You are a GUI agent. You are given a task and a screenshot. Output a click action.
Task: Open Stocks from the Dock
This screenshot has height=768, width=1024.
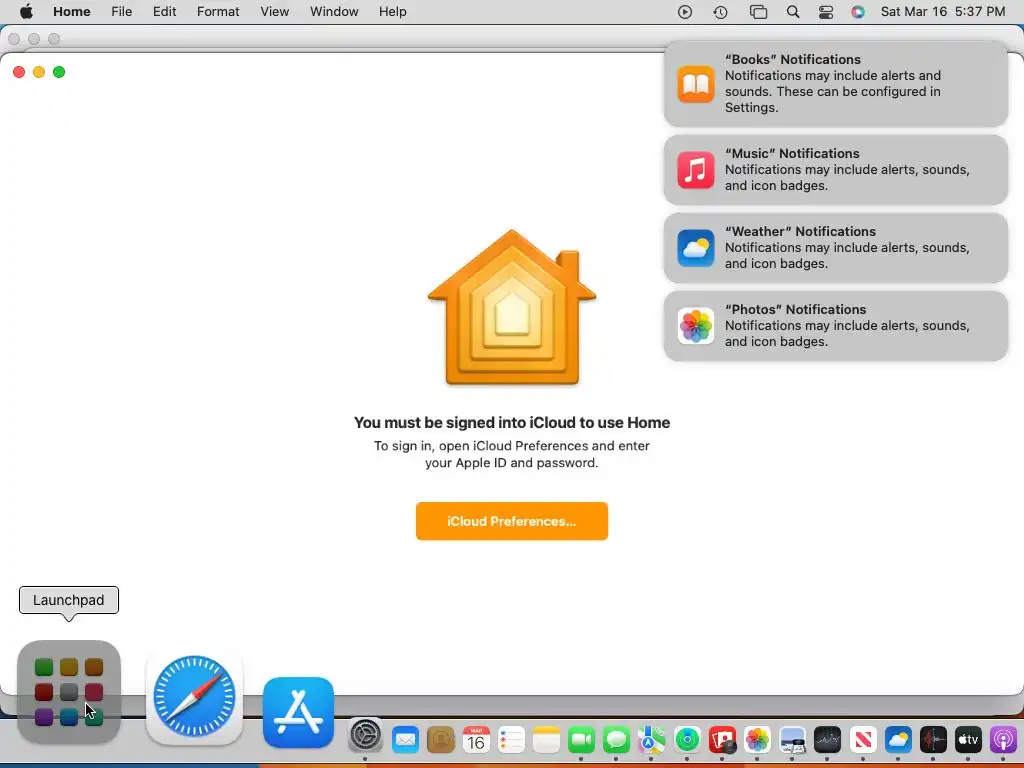[x=827, y=740]
